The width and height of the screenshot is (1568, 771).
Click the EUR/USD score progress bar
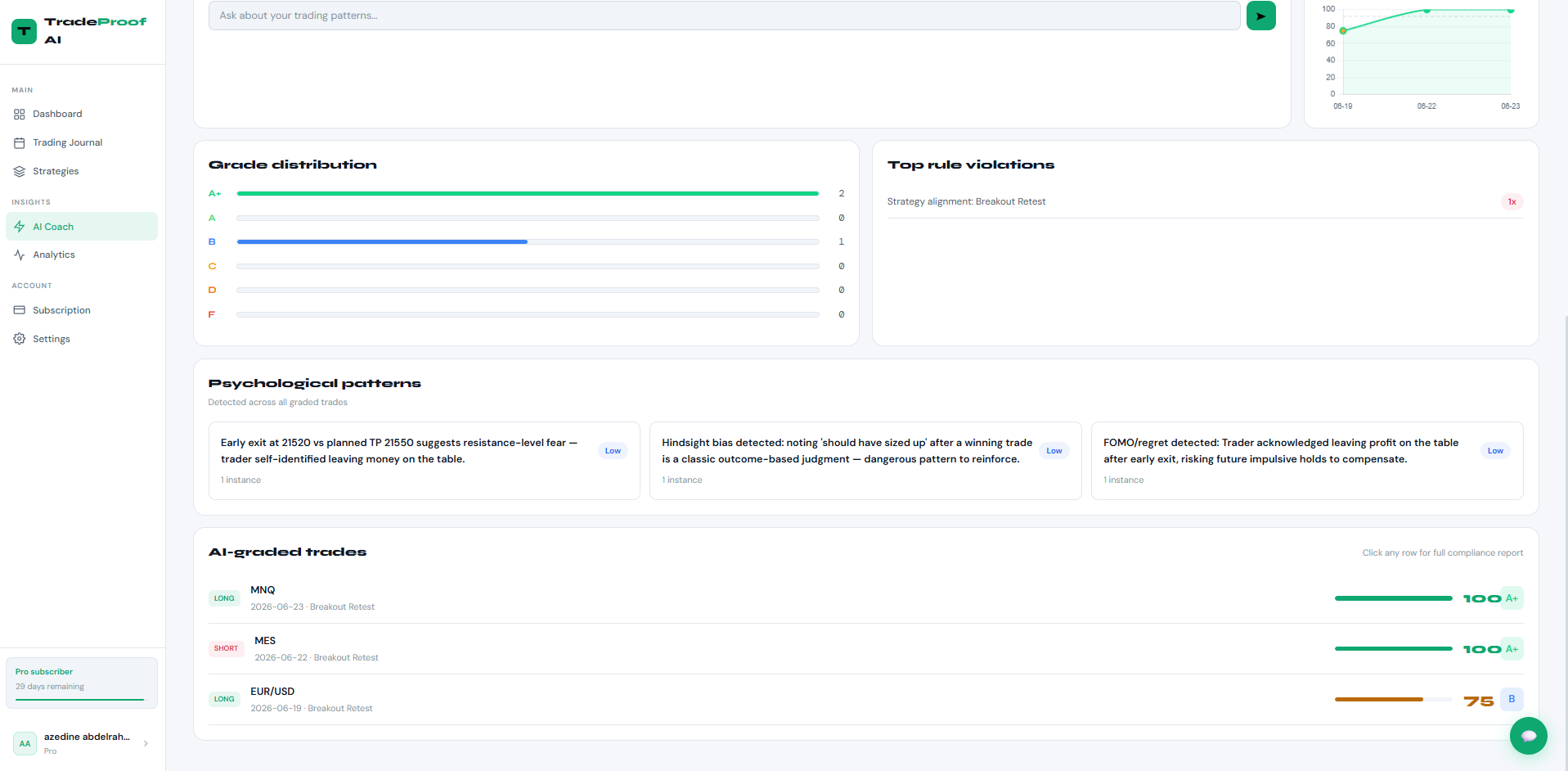(1393, 700)
